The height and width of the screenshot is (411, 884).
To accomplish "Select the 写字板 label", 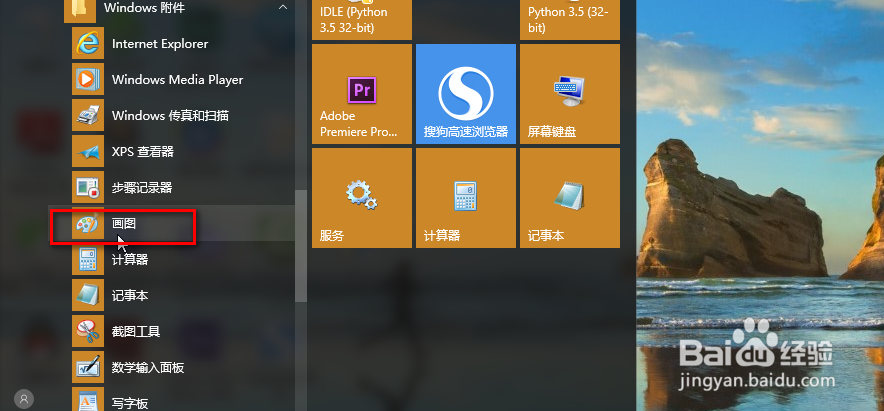I will (130, 403).
